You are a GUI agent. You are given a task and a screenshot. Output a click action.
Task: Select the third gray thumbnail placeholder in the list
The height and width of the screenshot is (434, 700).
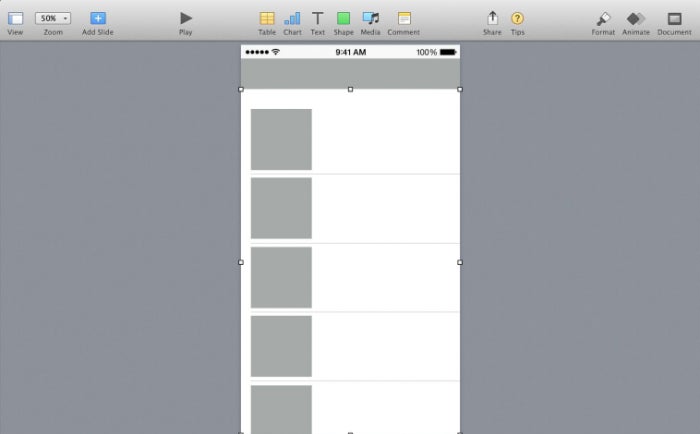pyautogui.click(x=281, y=277)
